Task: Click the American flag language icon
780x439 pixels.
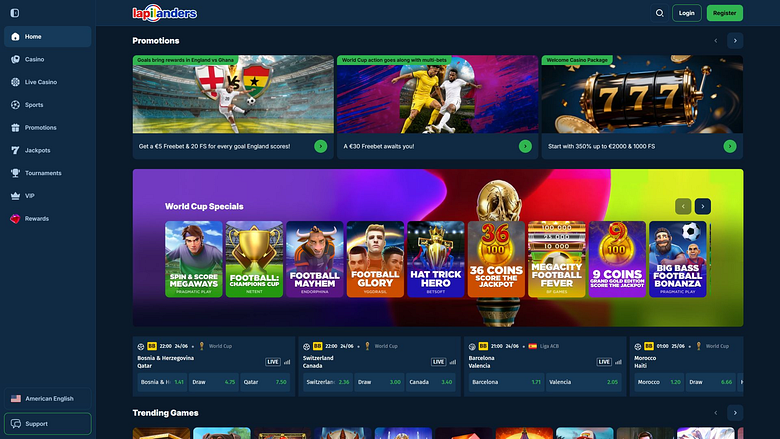Action: coord(16,399)
